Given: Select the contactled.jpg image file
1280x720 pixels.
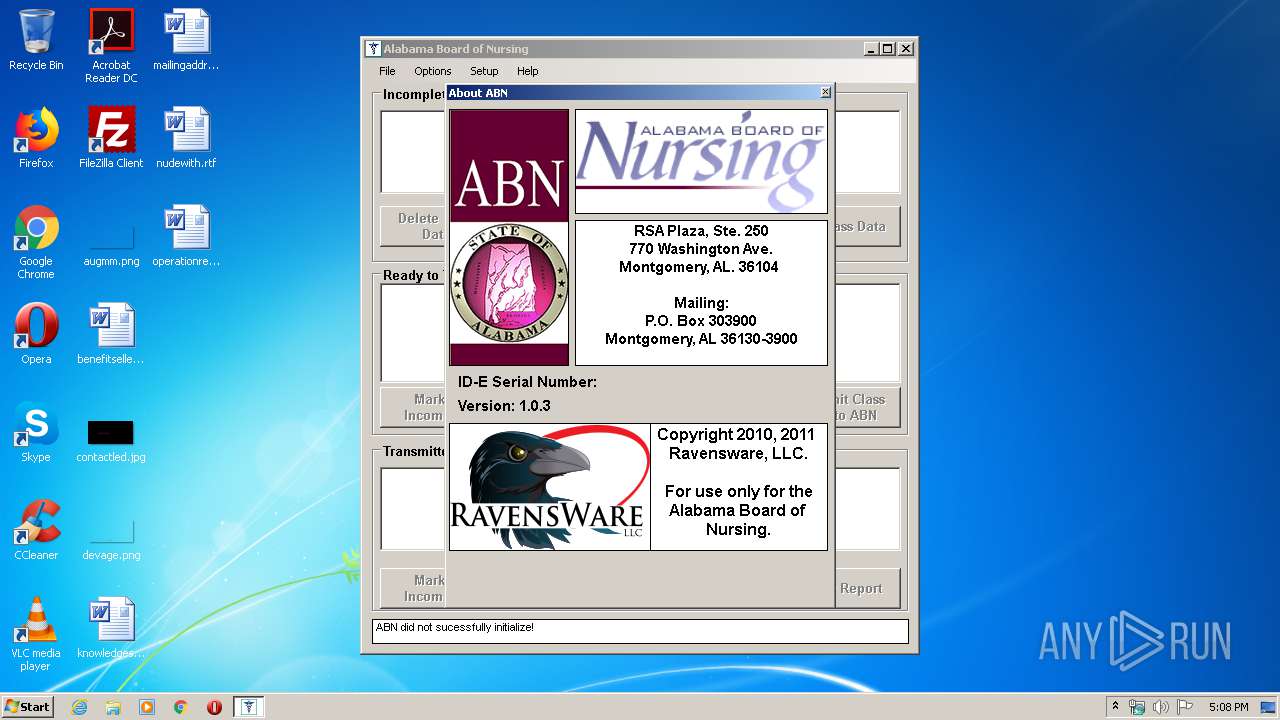Looking at the screenshot, I should pyautogui.click(x=111, y=440).
